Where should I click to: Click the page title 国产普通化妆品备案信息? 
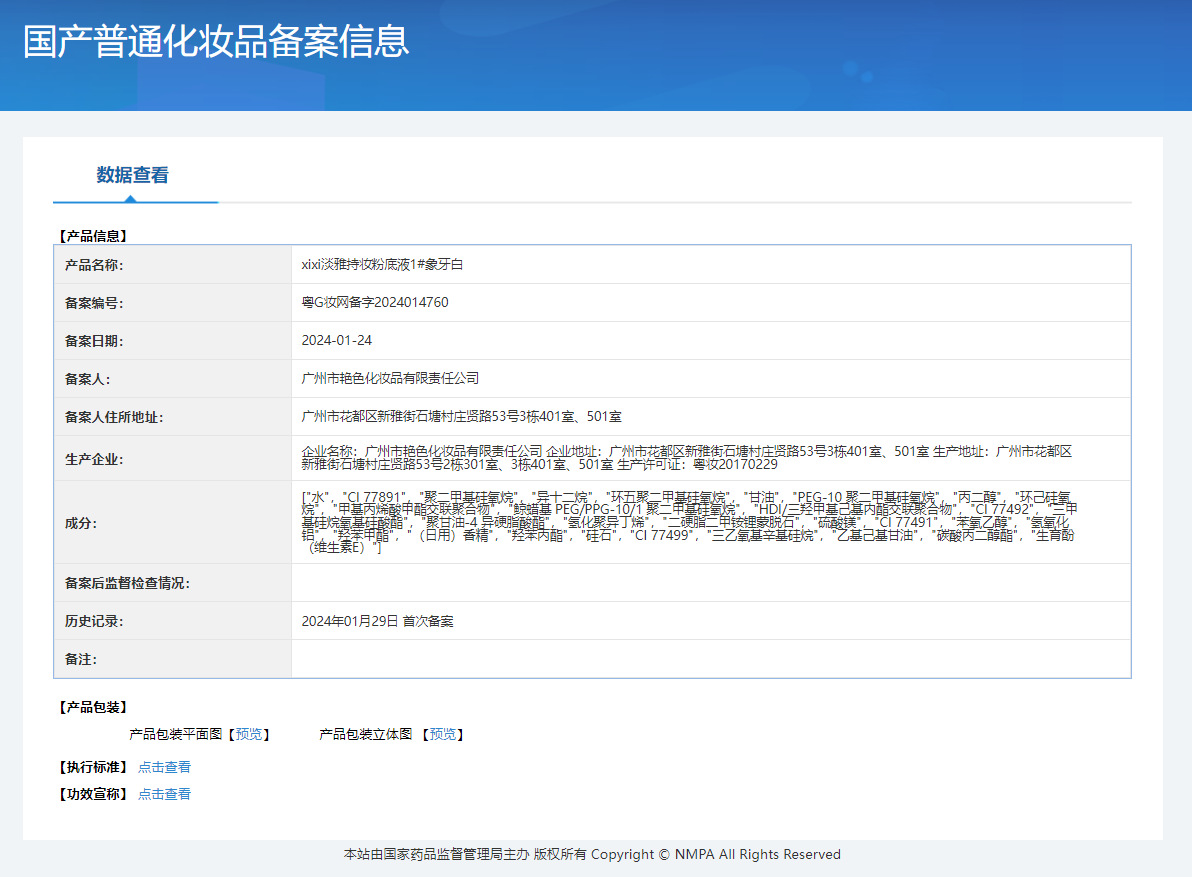click(216, 41)
